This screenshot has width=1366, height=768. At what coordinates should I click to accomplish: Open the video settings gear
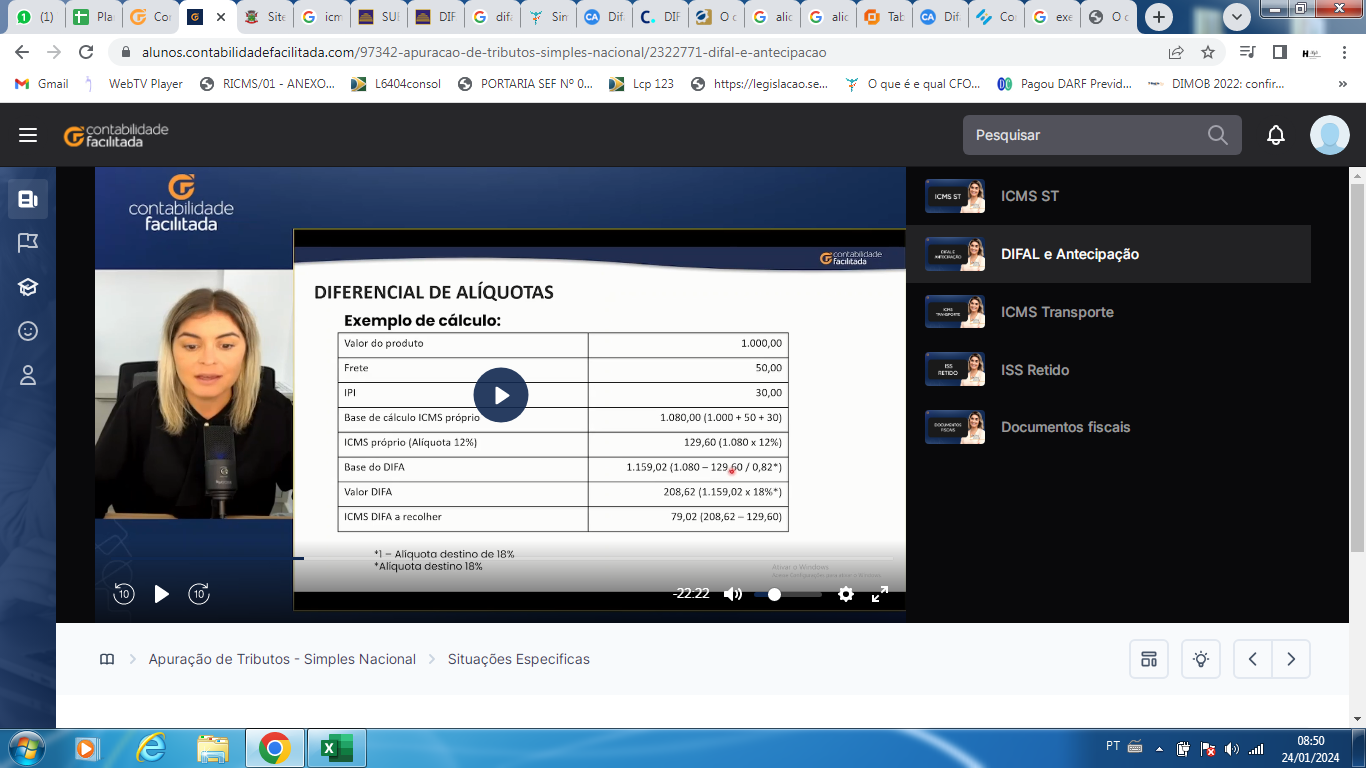[x=846, y=594]
